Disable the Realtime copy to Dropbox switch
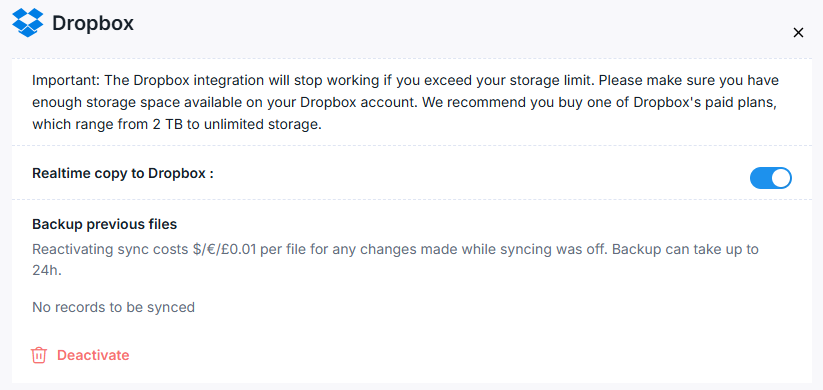823x390 pixels. tap(771, 178)
